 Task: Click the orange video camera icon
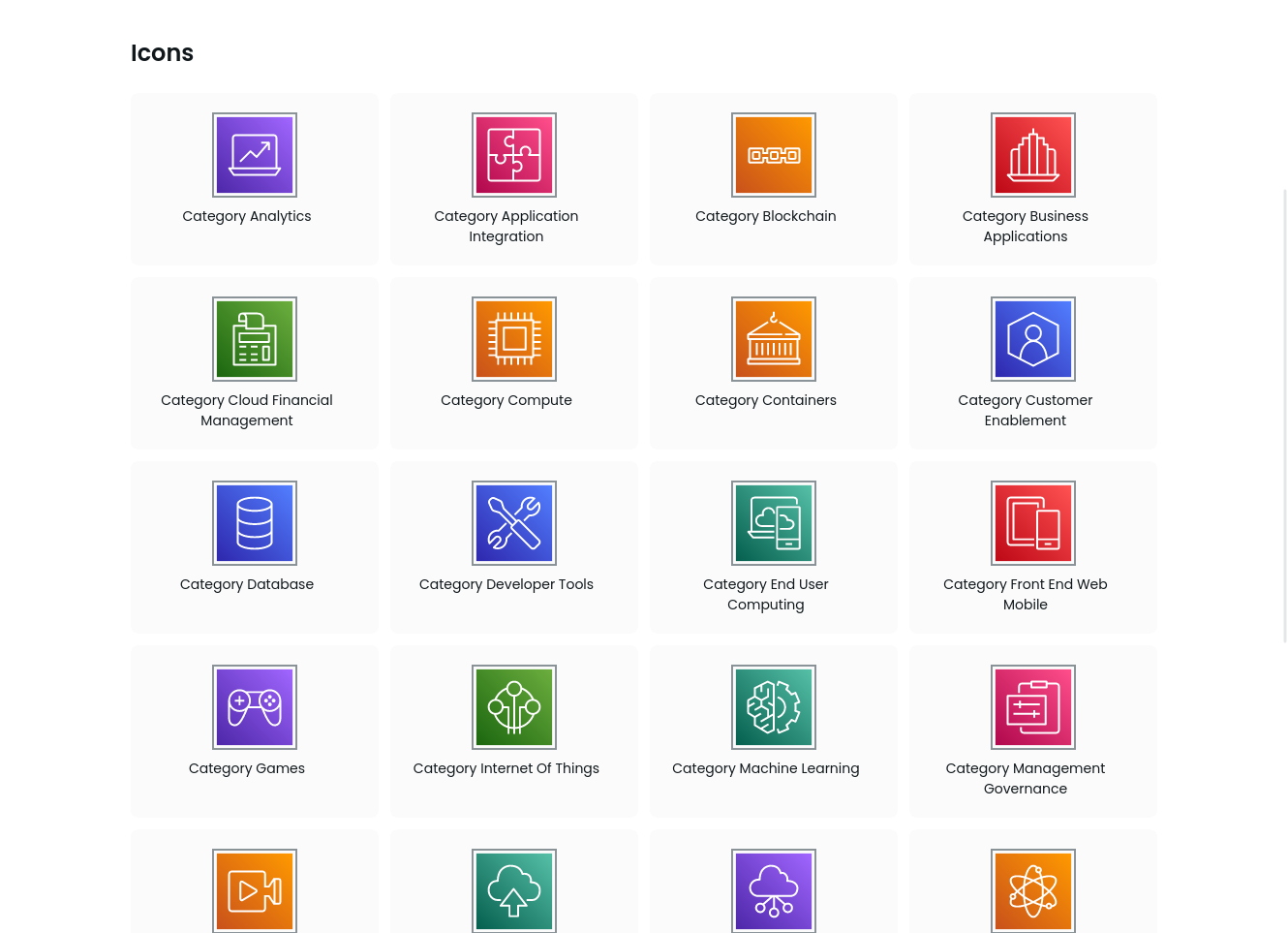click(x=255, y=891)
